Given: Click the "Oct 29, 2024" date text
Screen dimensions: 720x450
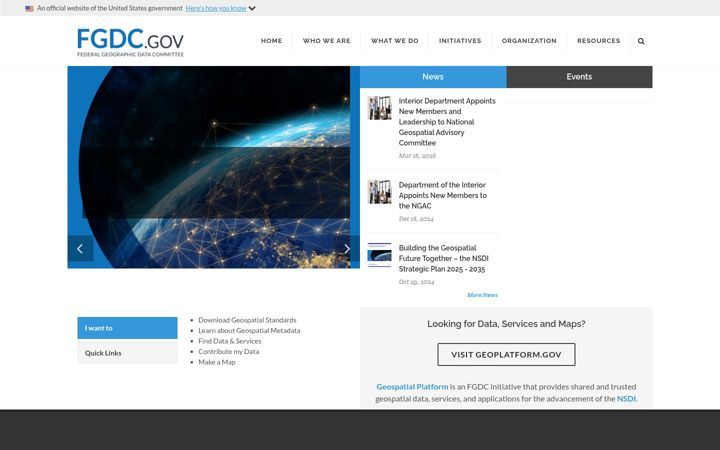Looking at the screenshot, I should 416,281.
